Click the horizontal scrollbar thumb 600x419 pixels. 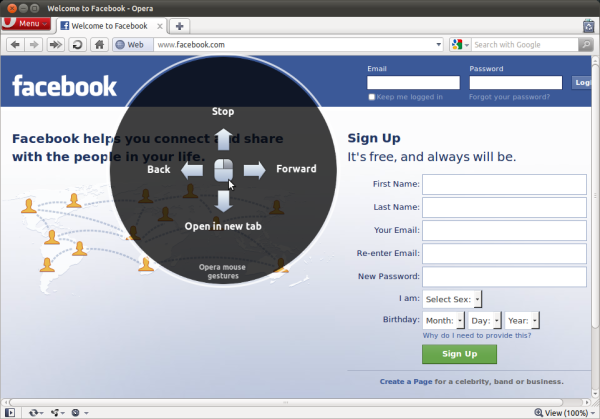click(x=286, y=403)
